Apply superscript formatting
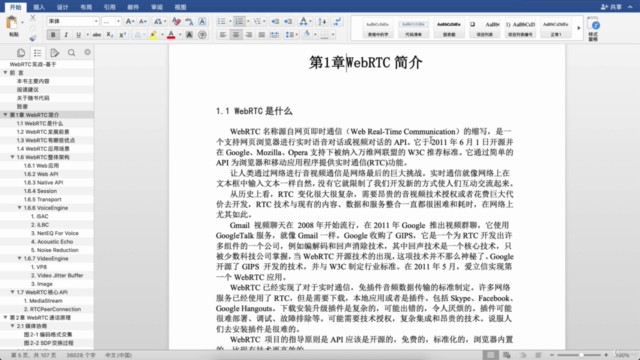The height and width of the screenshot is (360, 640). [122, 35]
